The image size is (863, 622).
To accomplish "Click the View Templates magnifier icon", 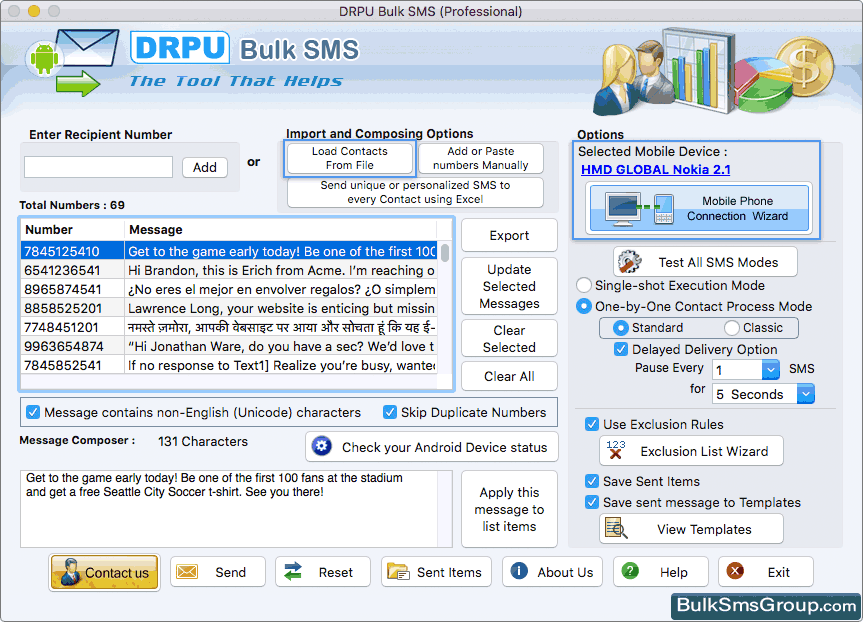I will click(x=616, y=528).
